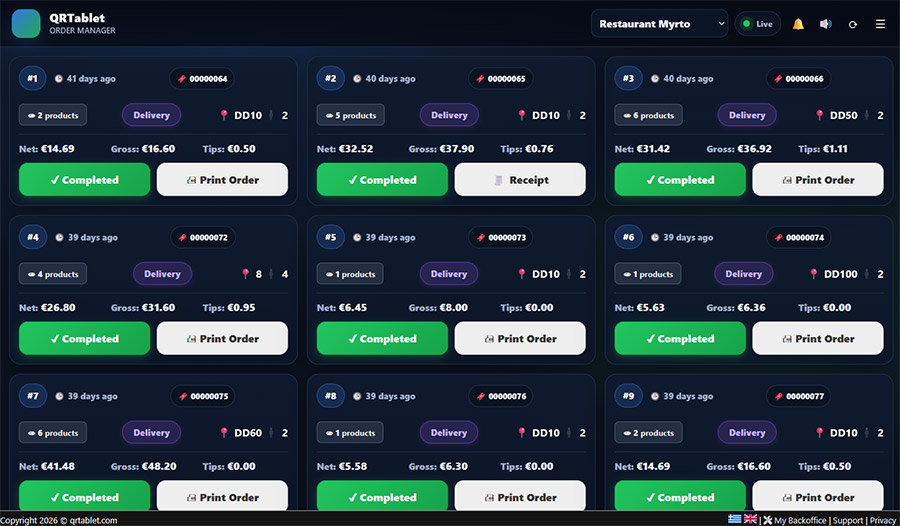This screenshot has height=526, width=900.
Task: Print order 00000074
Action: click(818, 338)
